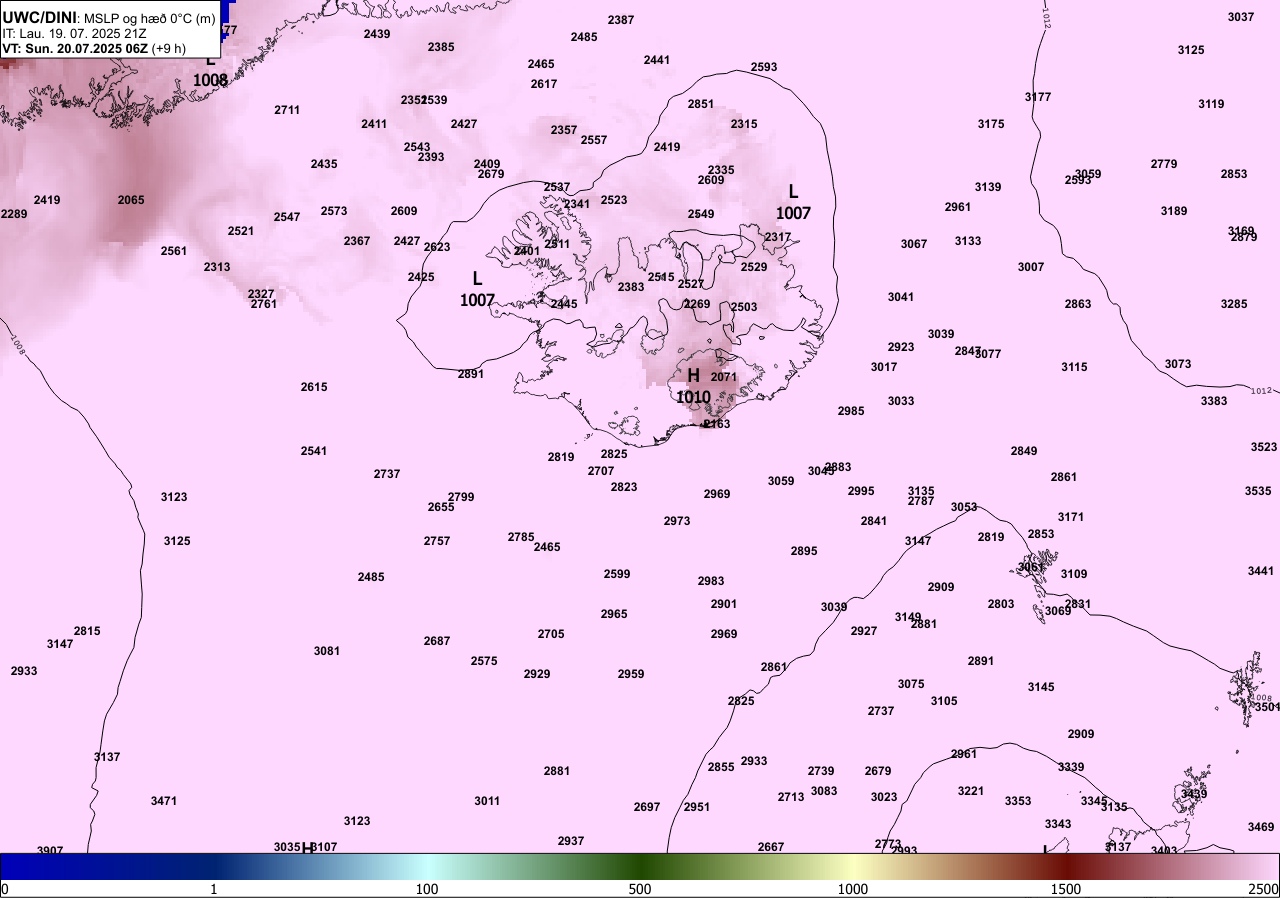This screenshot has height=898, width=1280.
Task: Click the map value 2313
Action: tap(217, 267)
